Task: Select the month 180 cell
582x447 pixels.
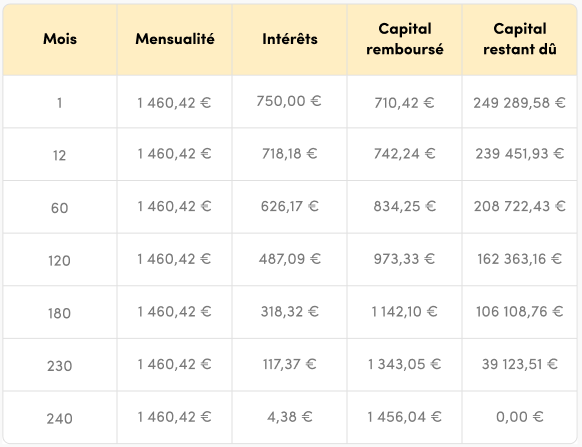Action: [x=60, y=313]
